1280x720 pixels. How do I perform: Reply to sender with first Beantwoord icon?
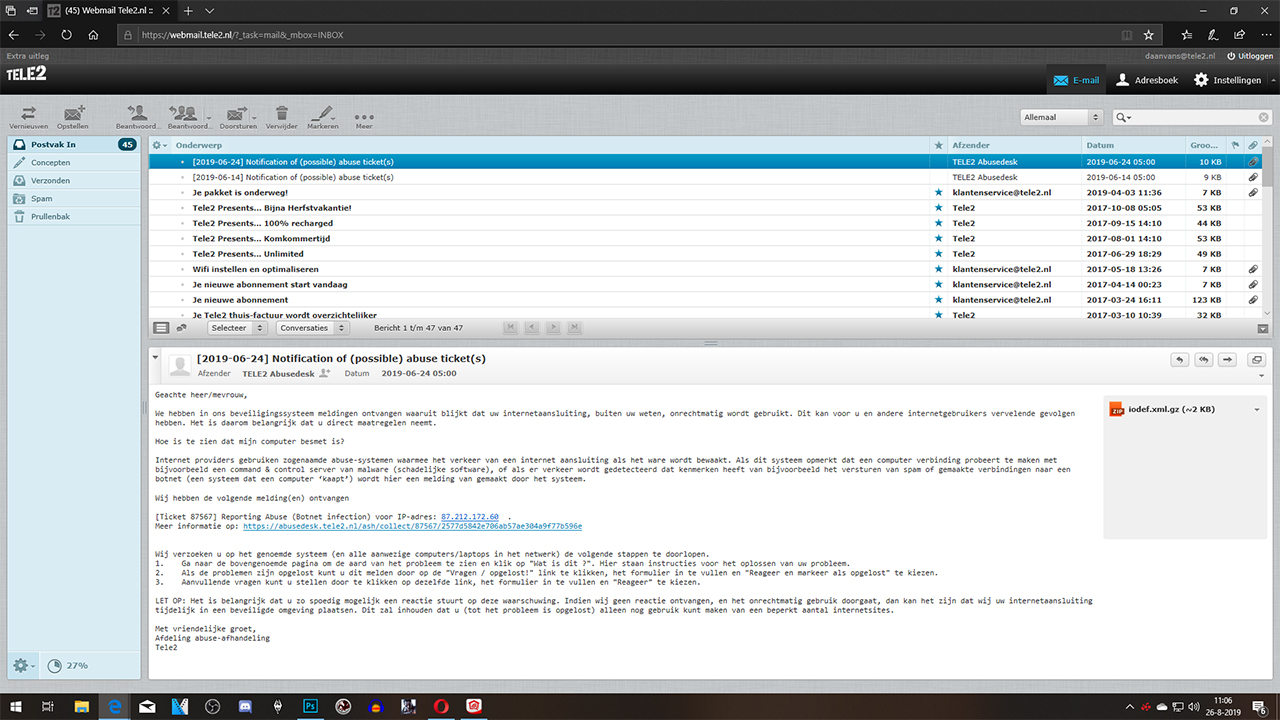click(x=138, y=116)
